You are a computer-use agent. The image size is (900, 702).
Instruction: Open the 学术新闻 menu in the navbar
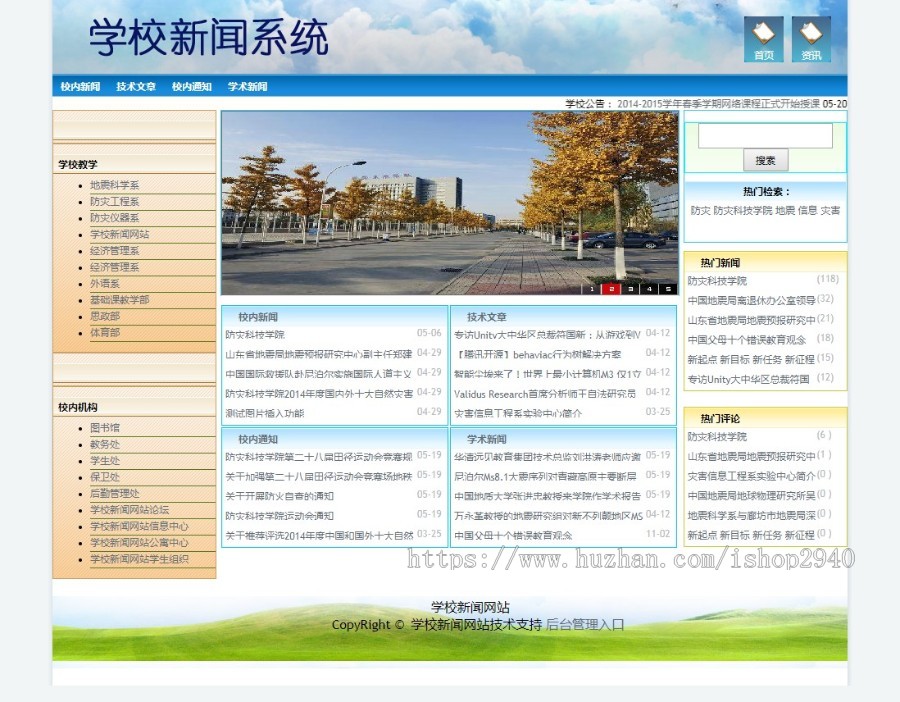[247, 86]
